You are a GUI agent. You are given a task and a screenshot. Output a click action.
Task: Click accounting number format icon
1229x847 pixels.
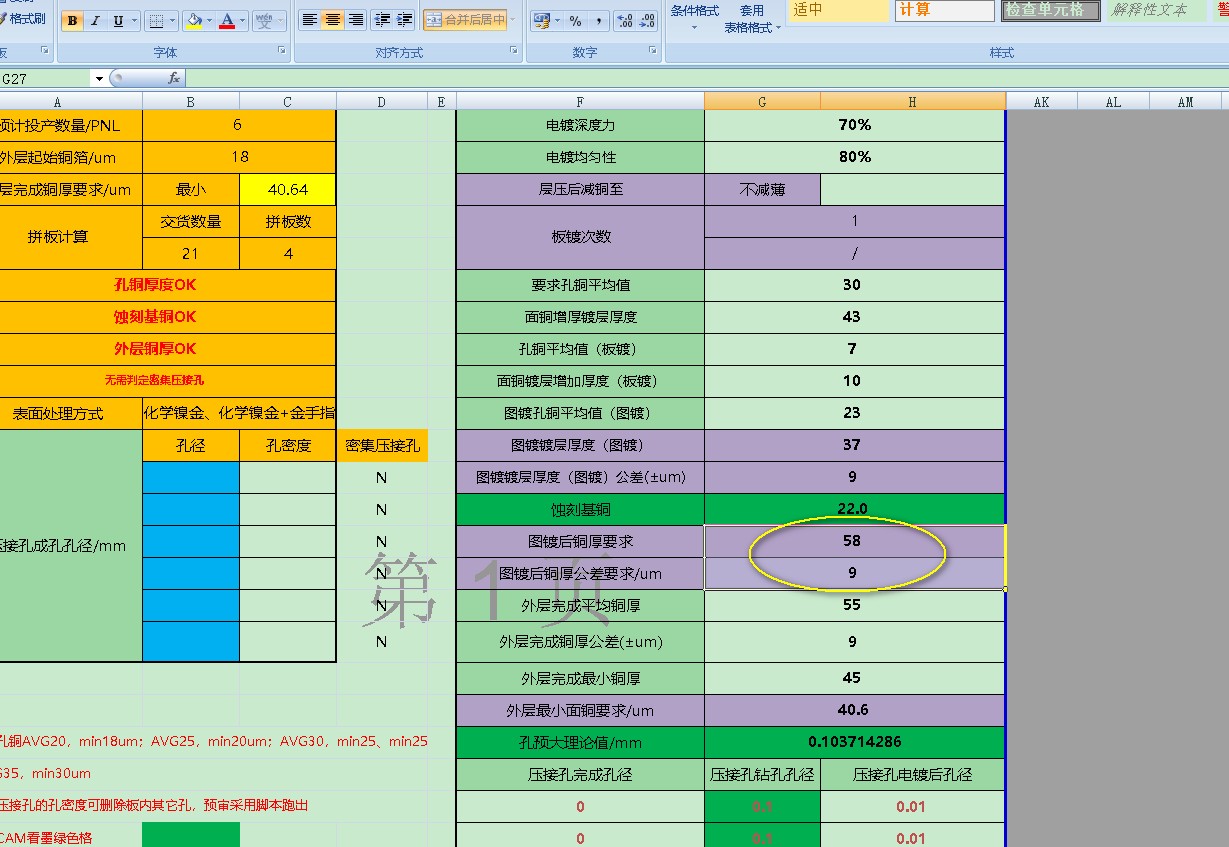(542, 20)
